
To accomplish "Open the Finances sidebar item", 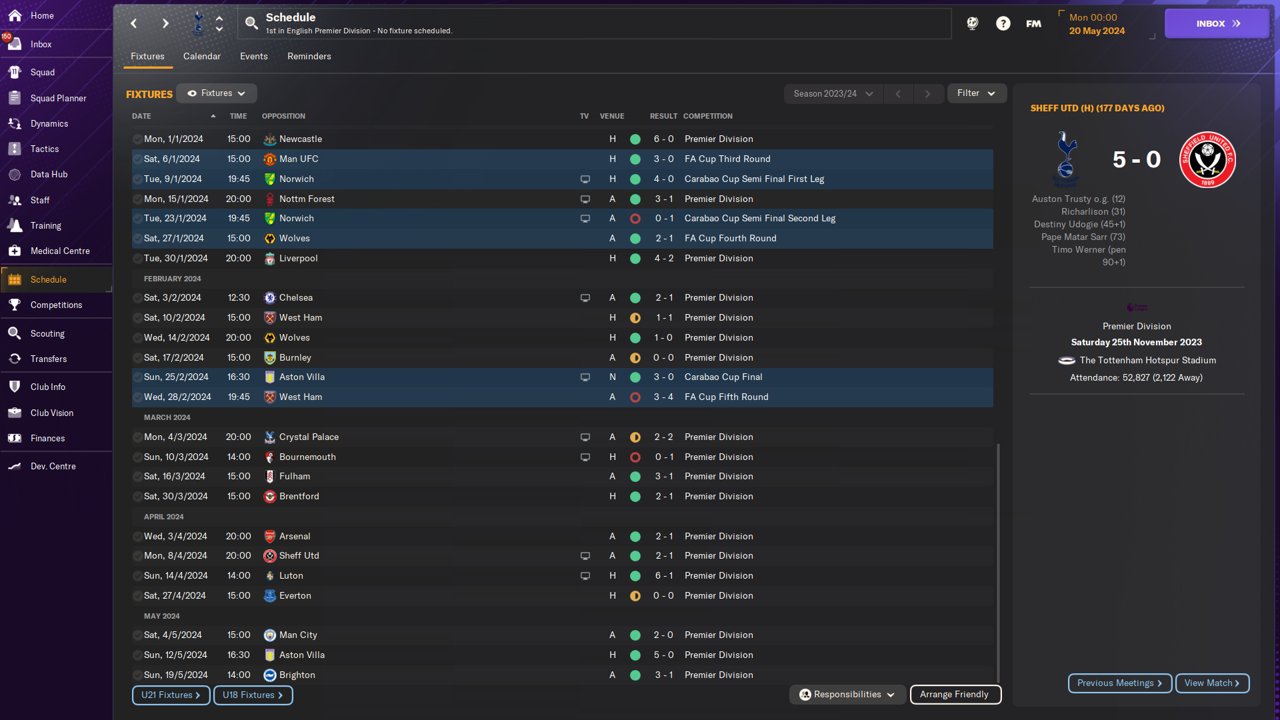I will pos(46,438).
